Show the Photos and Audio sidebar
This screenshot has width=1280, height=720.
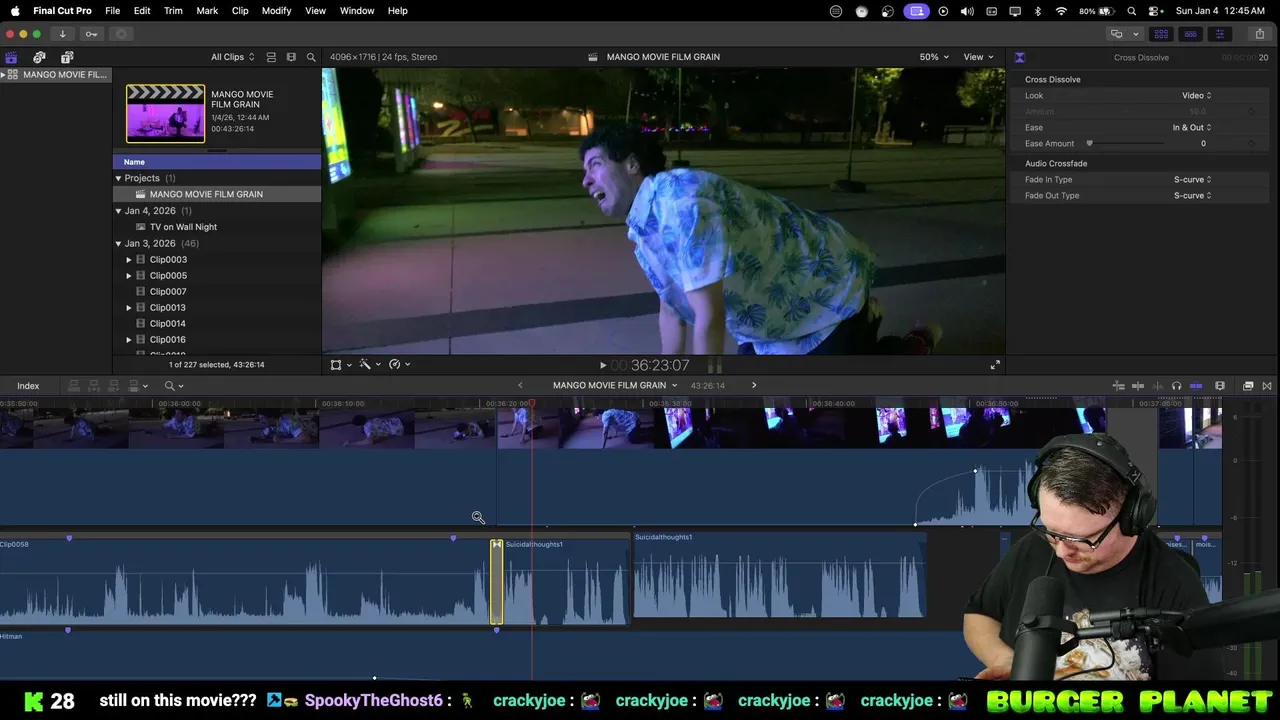(x=39, y=57)
